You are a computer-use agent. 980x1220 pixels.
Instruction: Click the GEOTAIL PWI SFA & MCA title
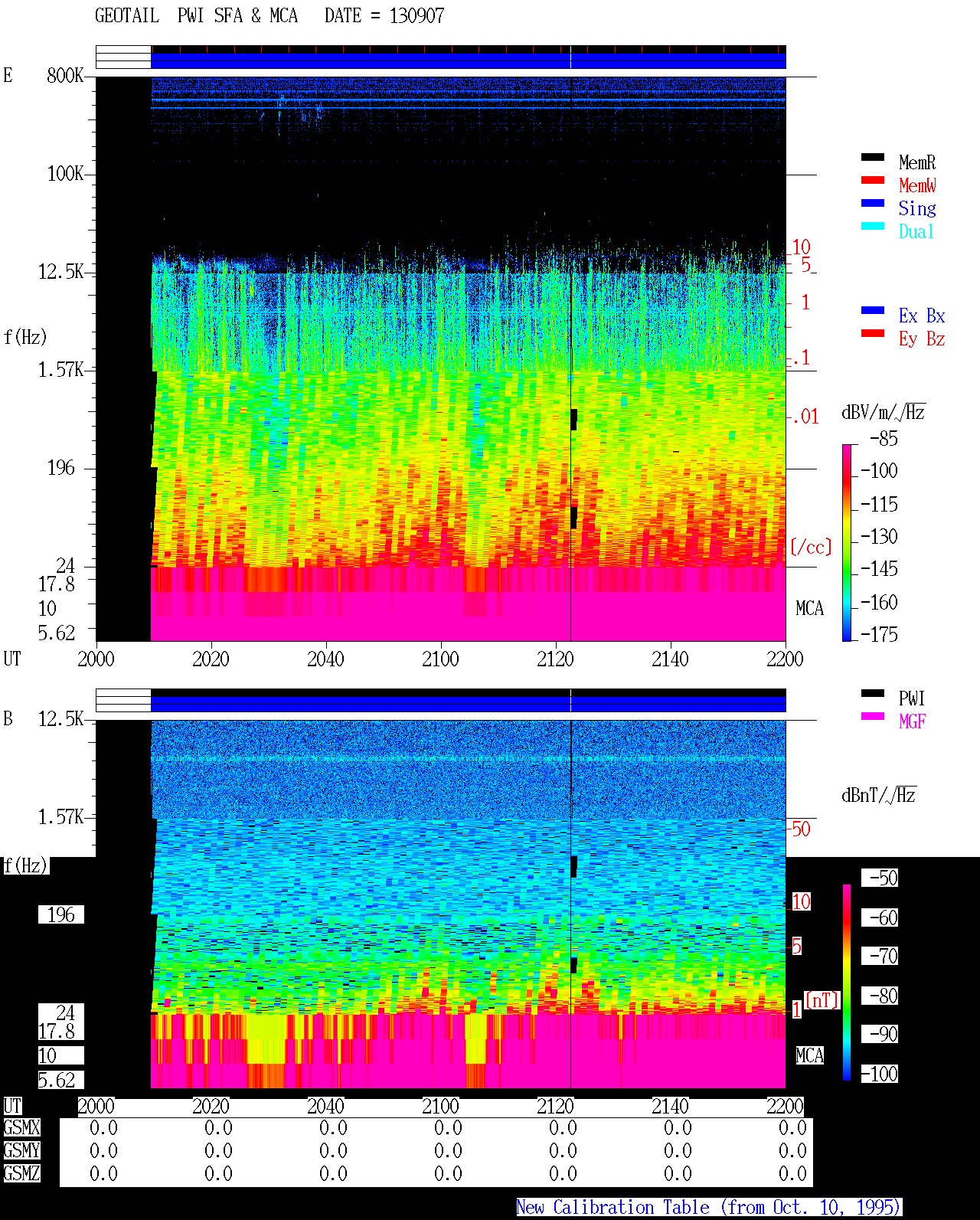click(x=269, y=16)
